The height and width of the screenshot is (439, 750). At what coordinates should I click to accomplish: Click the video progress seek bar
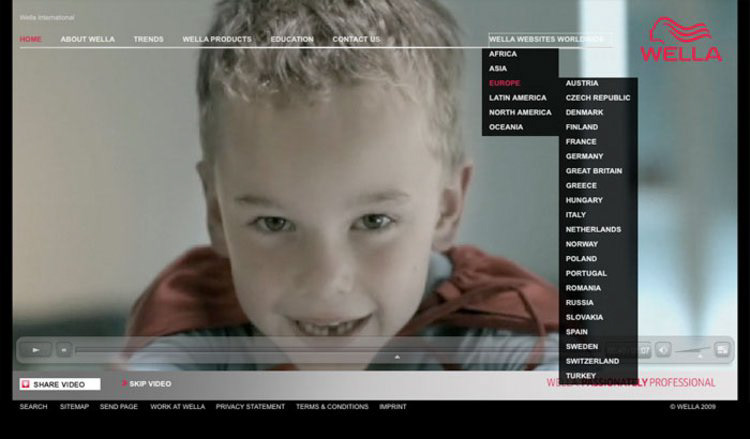pyautogui.click(x=316, y=350)
